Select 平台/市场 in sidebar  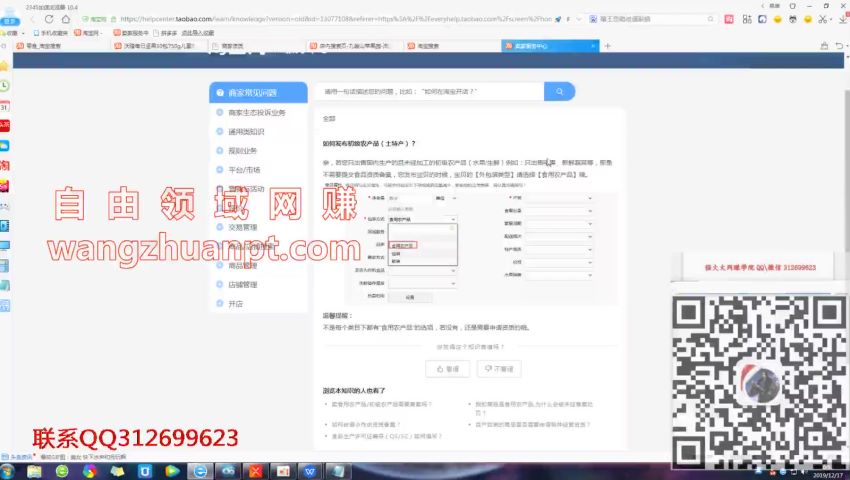click(x=244, y=170)
